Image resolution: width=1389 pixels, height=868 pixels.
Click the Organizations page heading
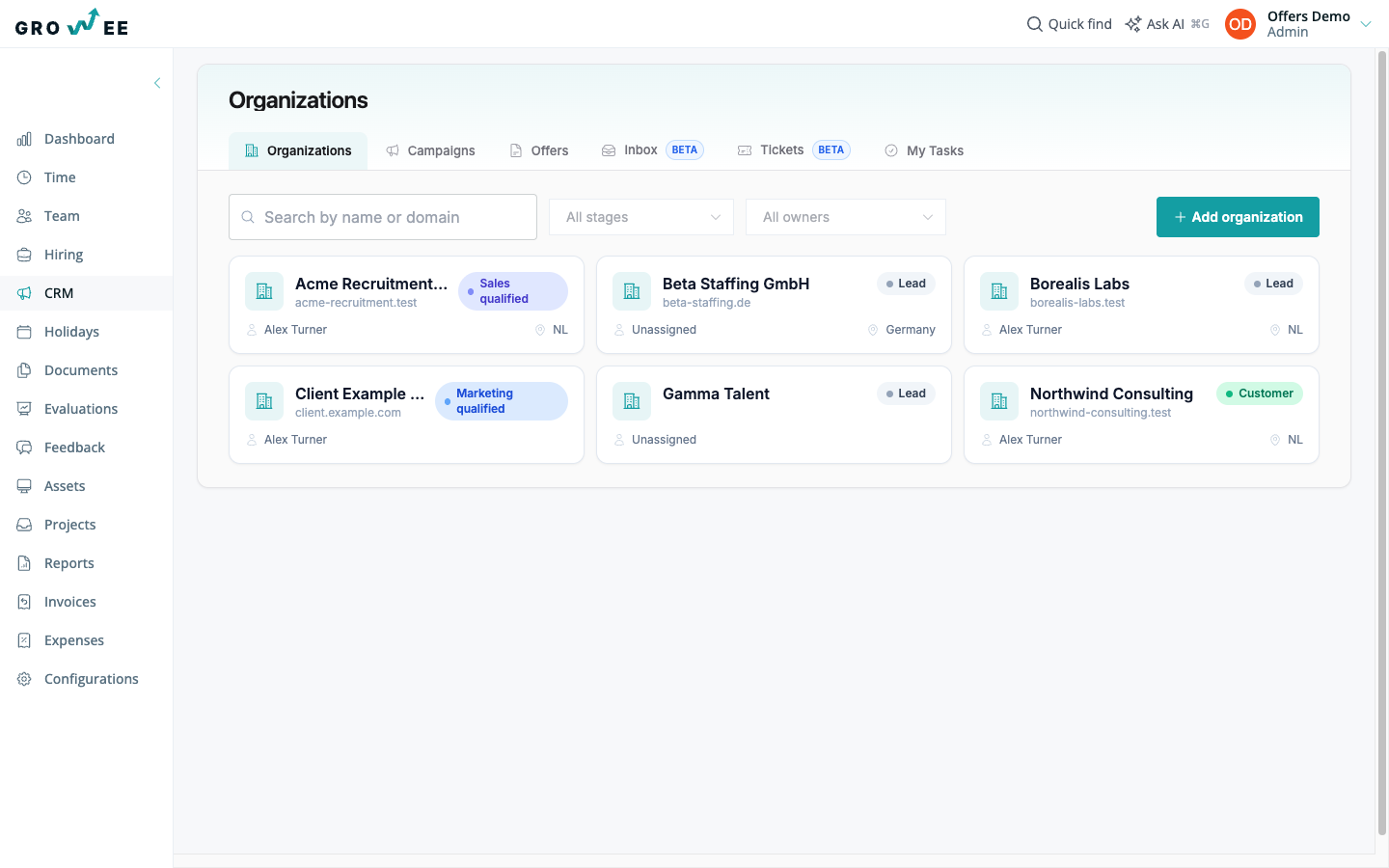tap(298, 100)
